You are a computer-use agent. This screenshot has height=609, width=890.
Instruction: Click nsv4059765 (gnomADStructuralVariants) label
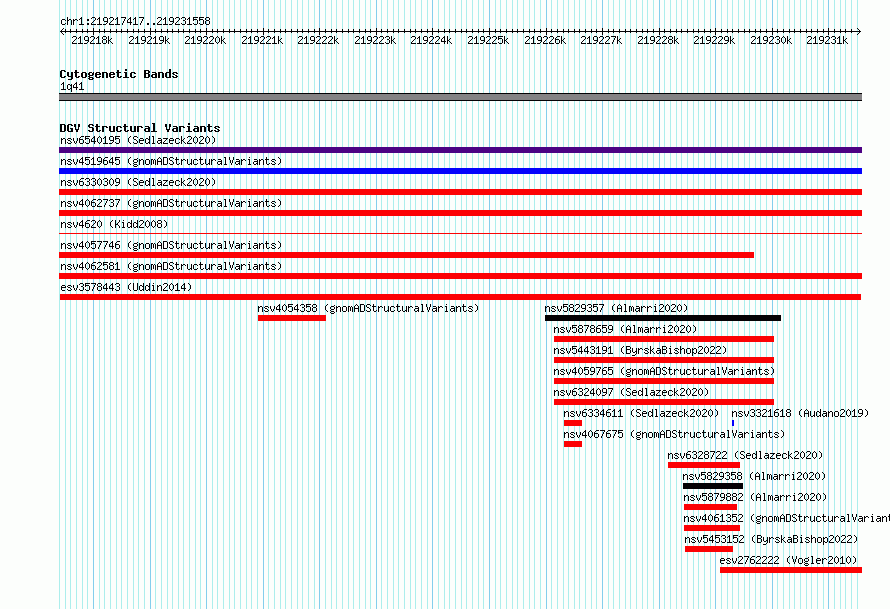click(x=664, y=371)
